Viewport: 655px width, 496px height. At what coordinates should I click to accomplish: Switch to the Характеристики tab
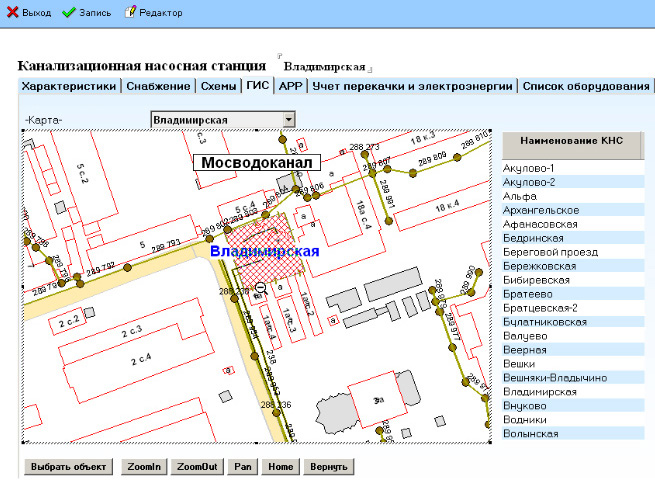tap(69, 87)
